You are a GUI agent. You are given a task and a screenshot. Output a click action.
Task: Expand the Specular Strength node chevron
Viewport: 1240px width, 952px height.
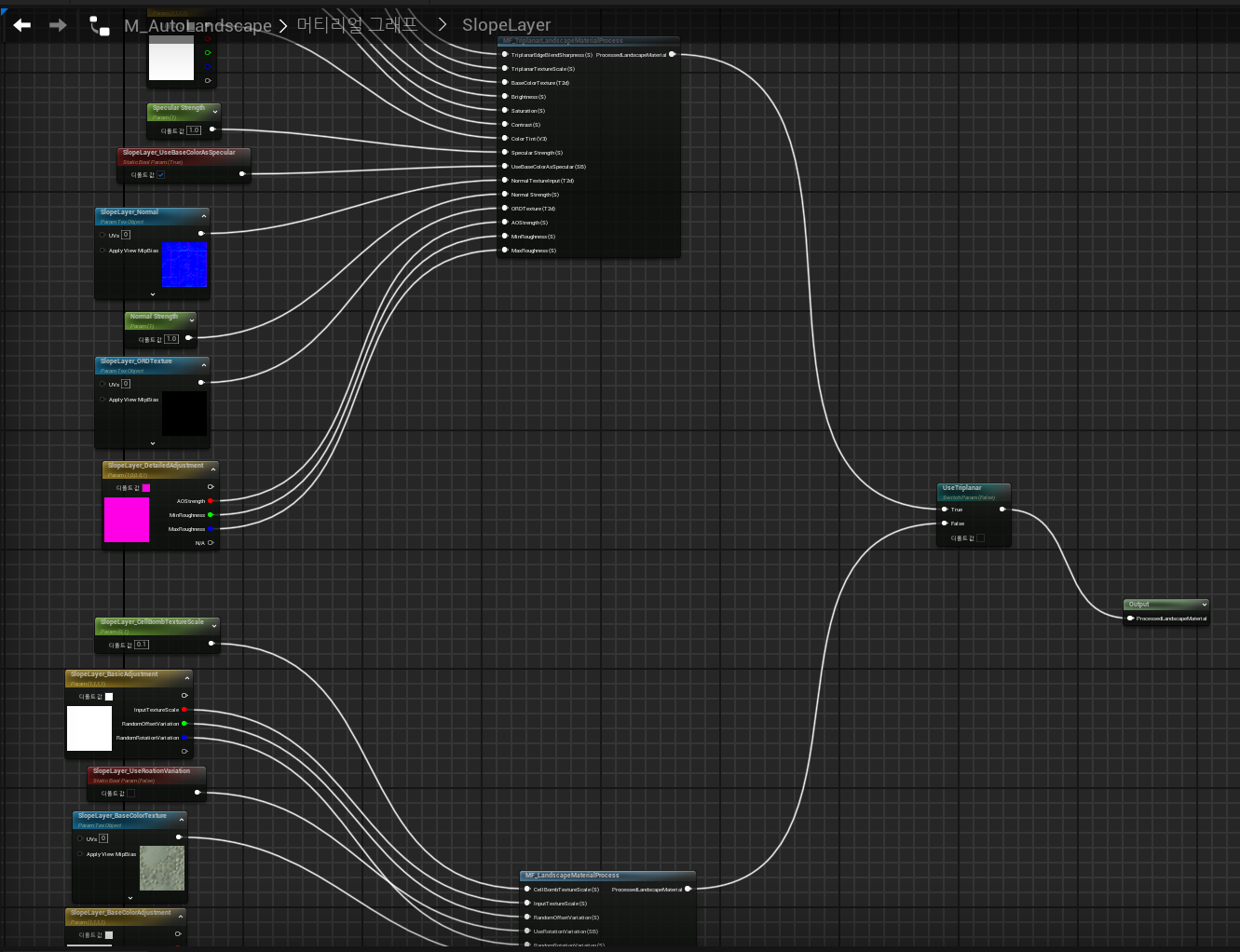tap(215, 112)
